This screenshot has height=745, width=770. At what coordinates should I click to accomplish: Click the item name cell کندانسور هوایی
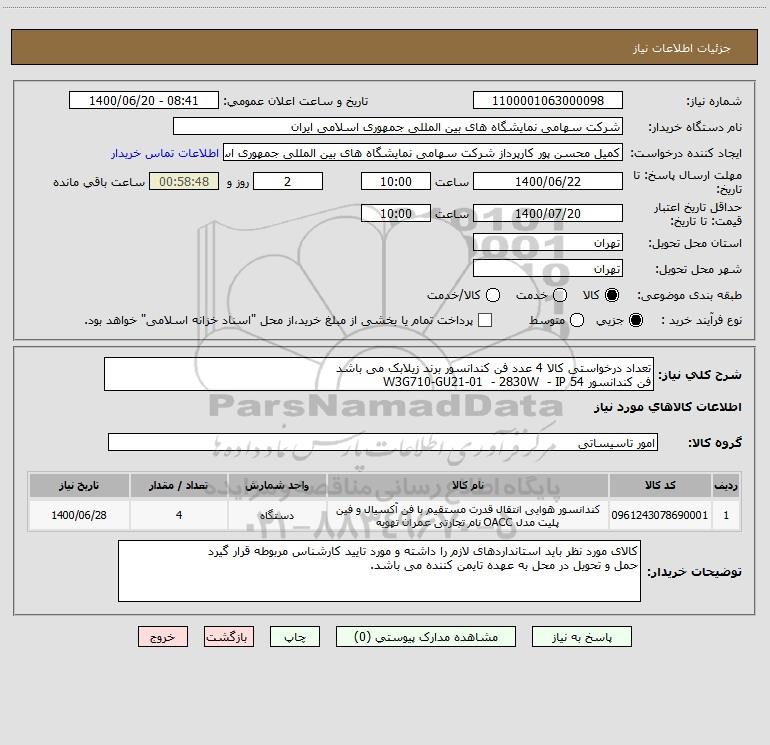tap(468, 515)
